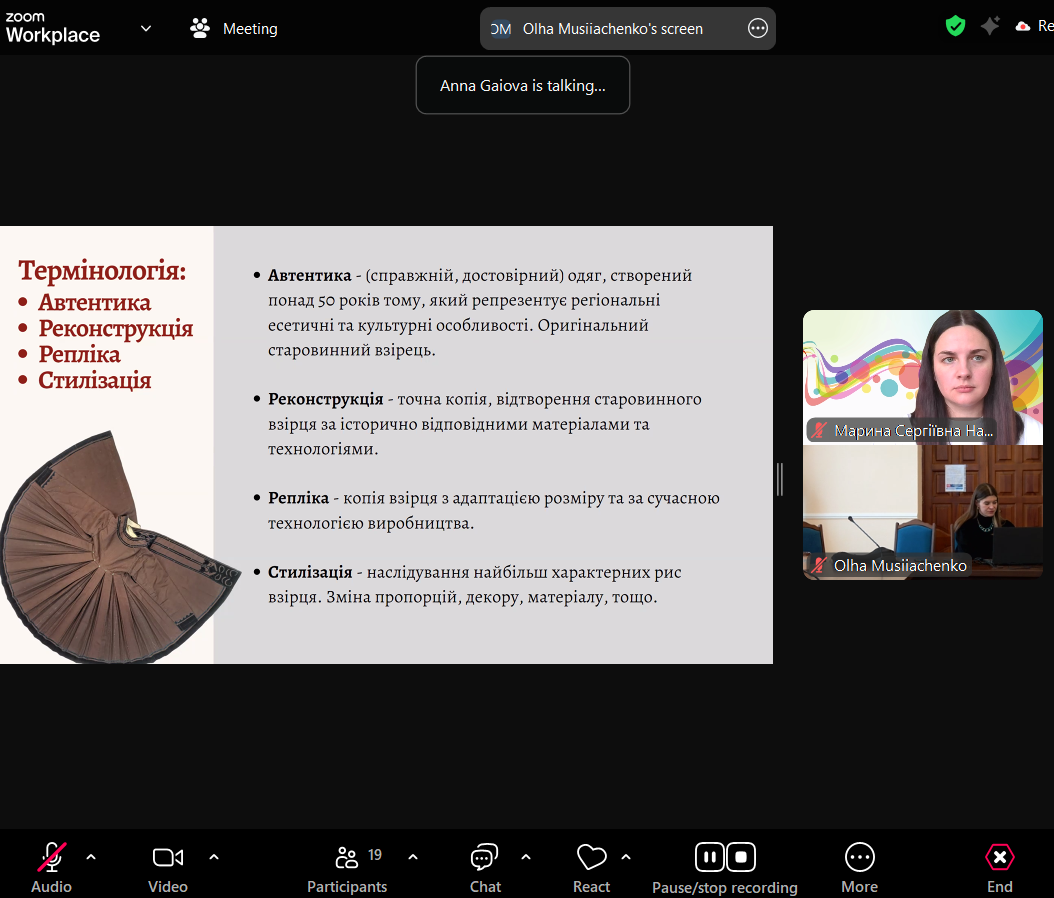The image size is (1054, 898).
Task: Open the Participants panel icon
Action: point(347,857)
